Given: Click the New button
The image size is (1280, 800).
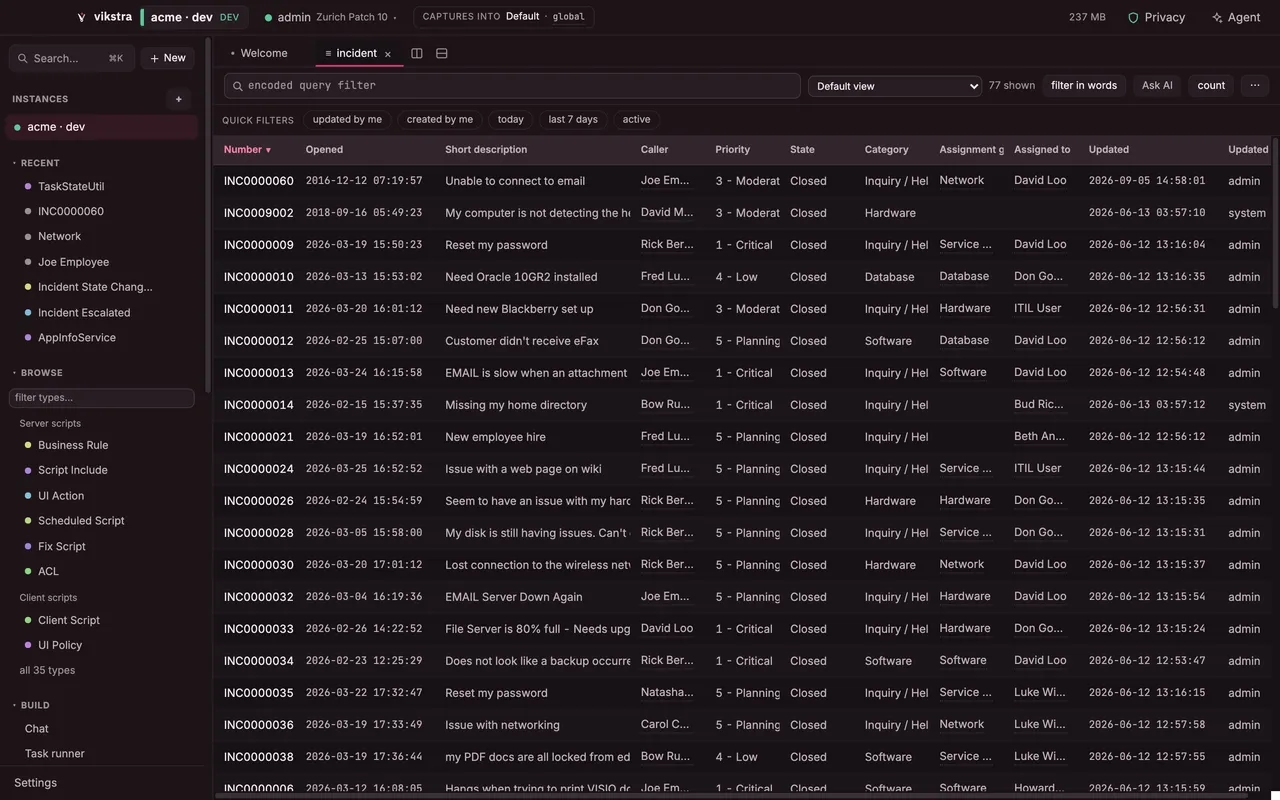Looking at the screenshot, I should pos(167,58).
